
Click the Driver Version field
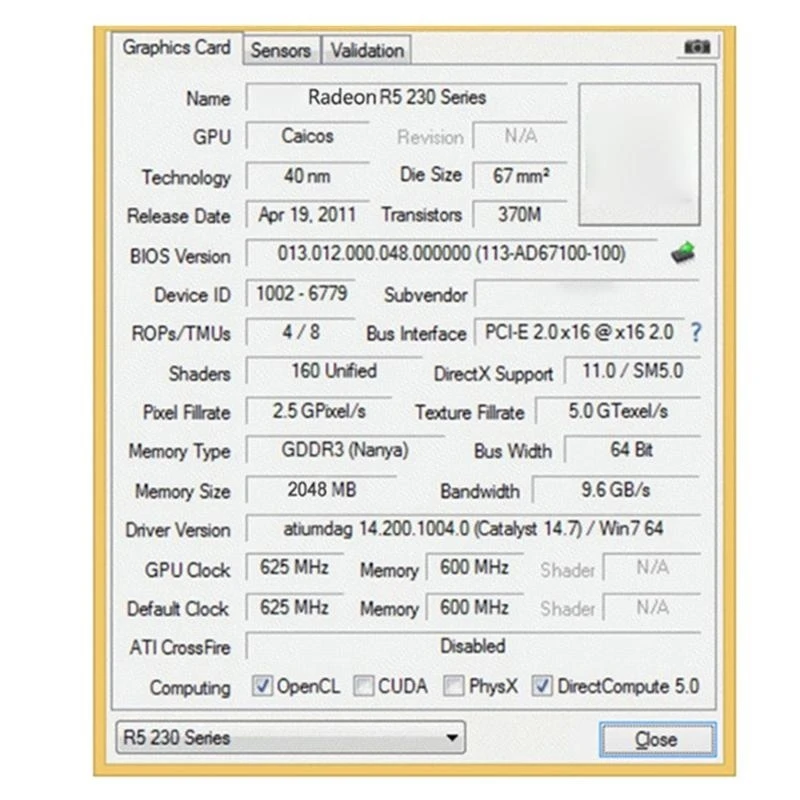coord(473,529)
